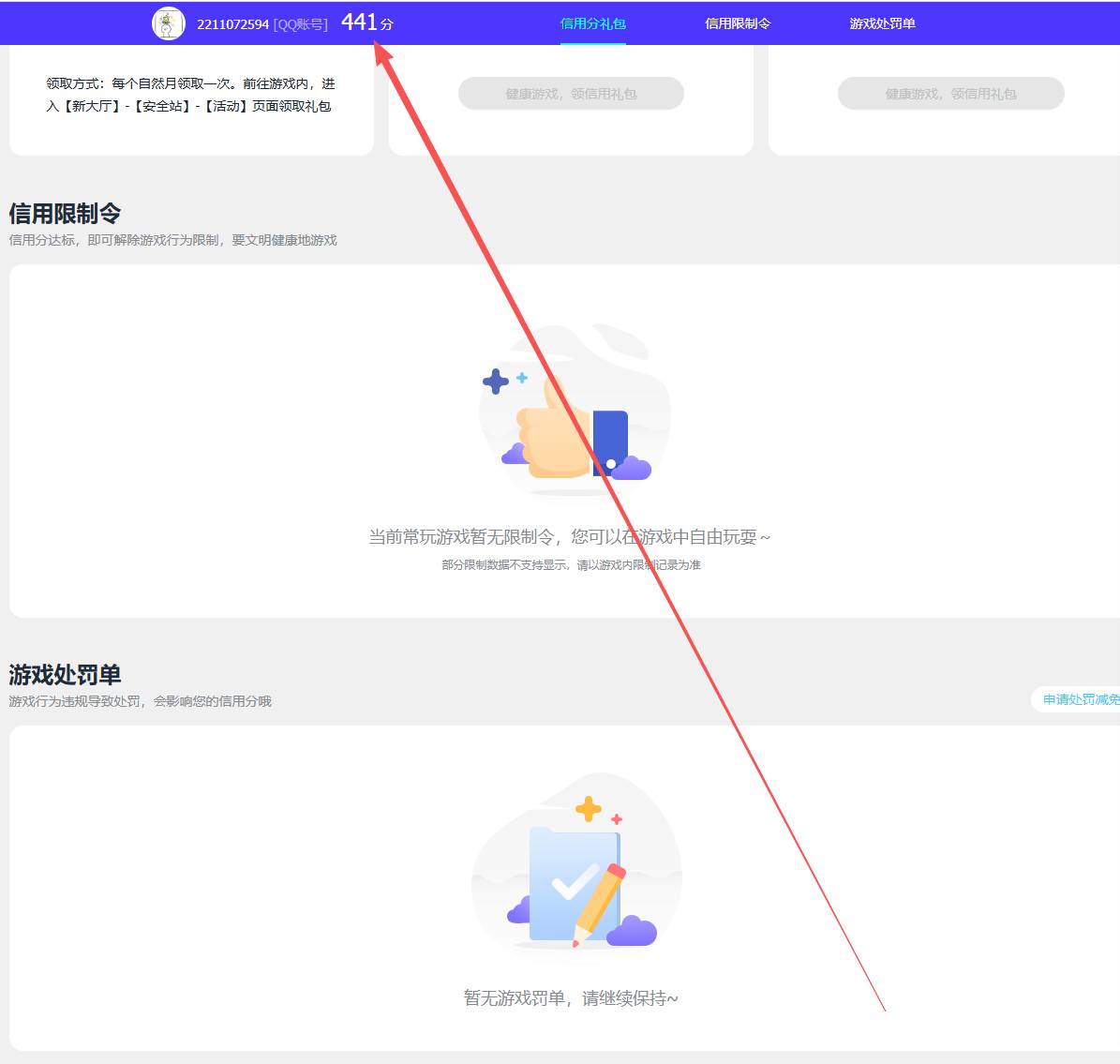Click the user avatar in the top bar

pyautogui.click(x=168, y=22)
